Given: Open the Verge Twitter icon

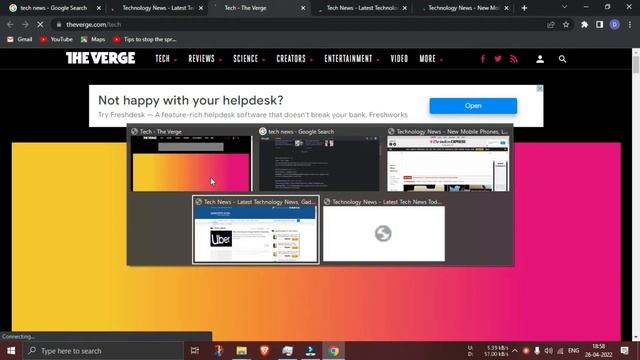Looking at the screenshot, I should (x=498, y=59).
